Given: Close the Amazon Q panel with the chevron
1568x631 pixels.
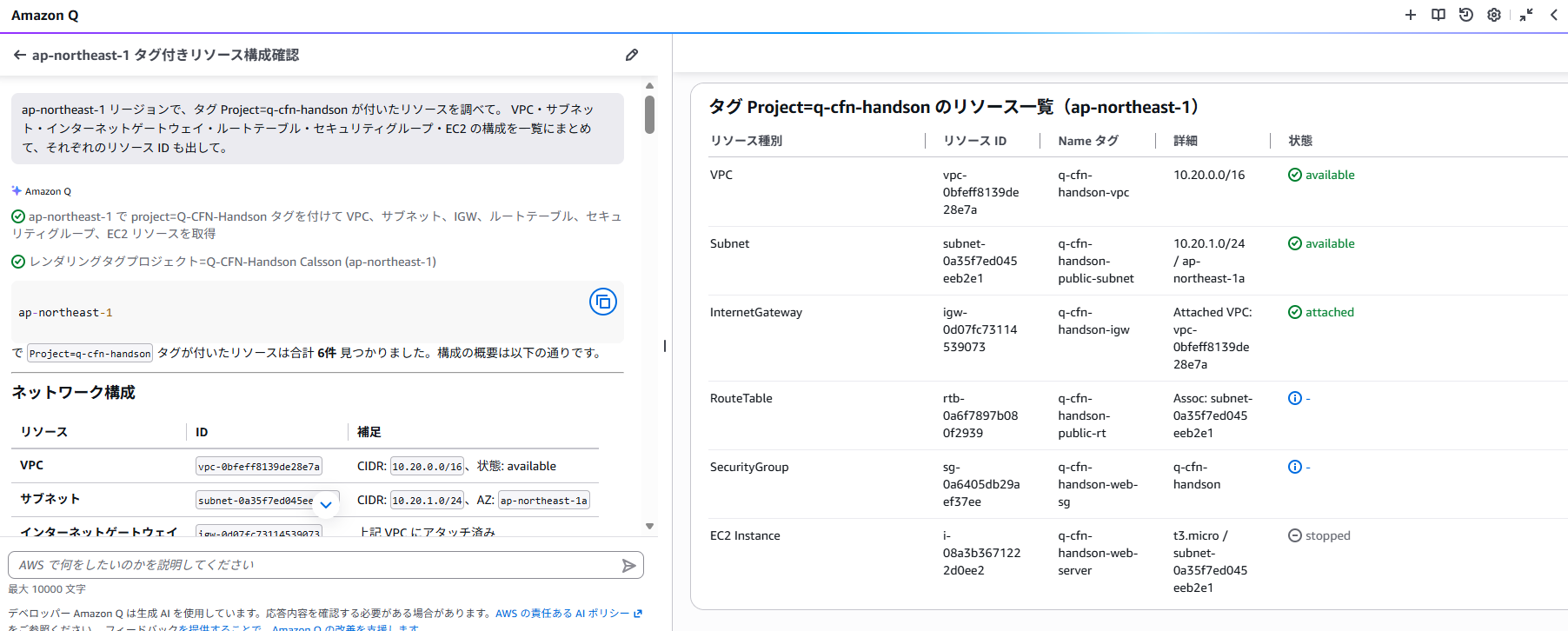Looking at the screenshot, I should point(1554,15).
